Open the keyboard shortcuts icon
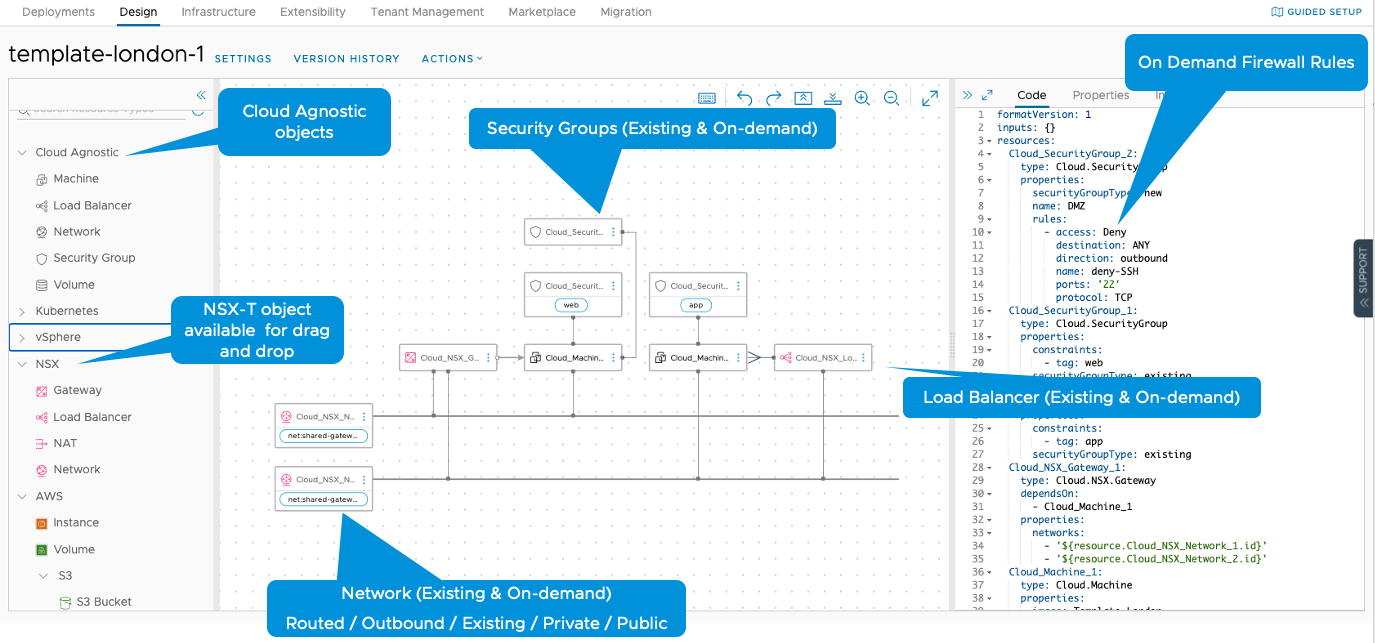Screen dimensions: 1375x643 pos(707,98)
